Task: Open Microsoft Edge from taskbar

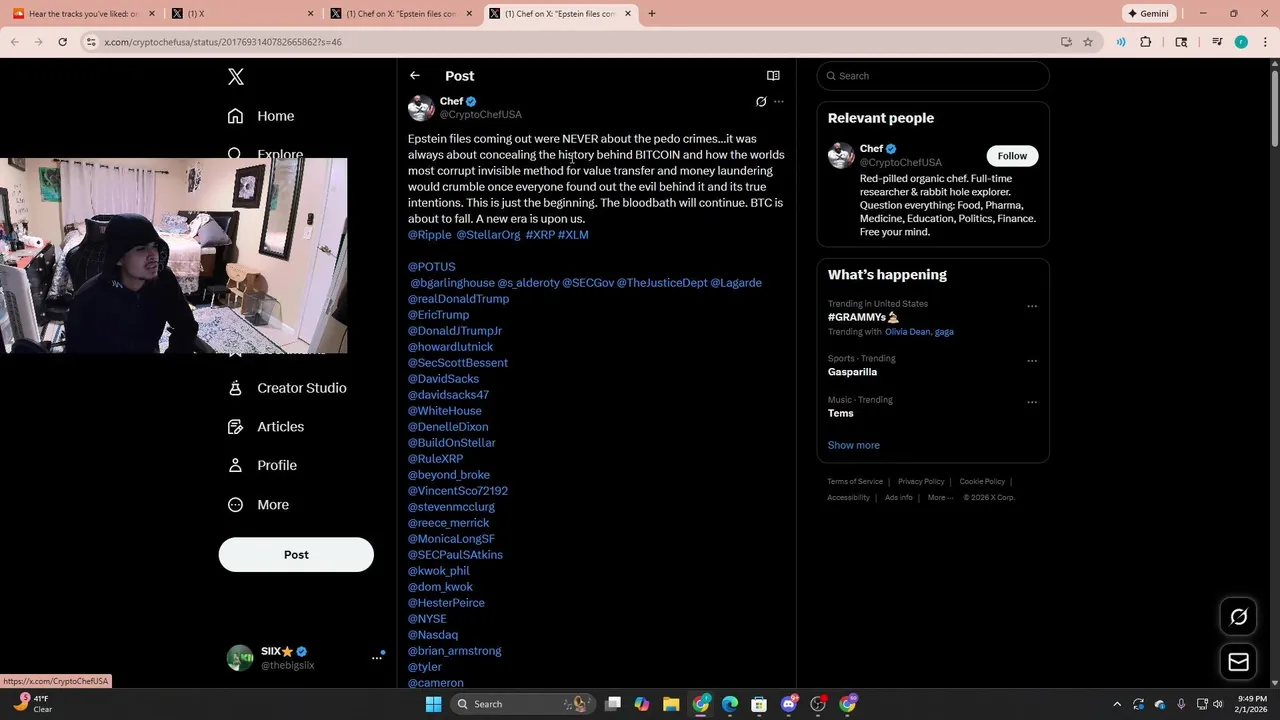Action: pos(730,704)
